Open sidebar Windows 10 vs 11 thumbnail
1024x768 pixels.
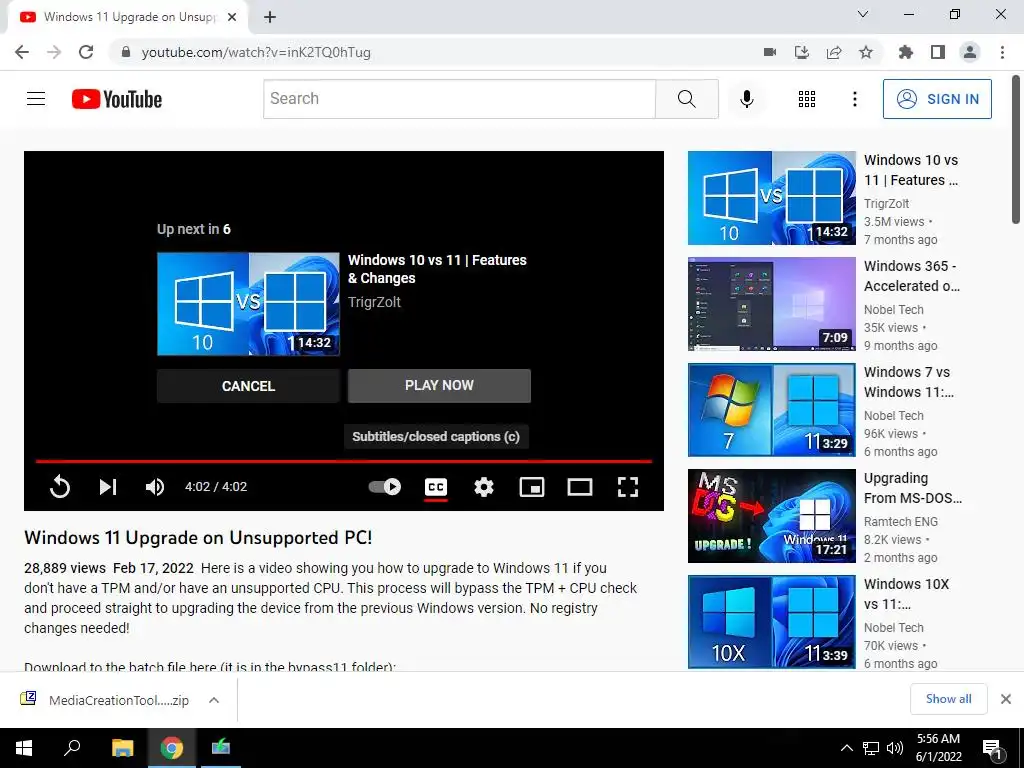point(772,198)
